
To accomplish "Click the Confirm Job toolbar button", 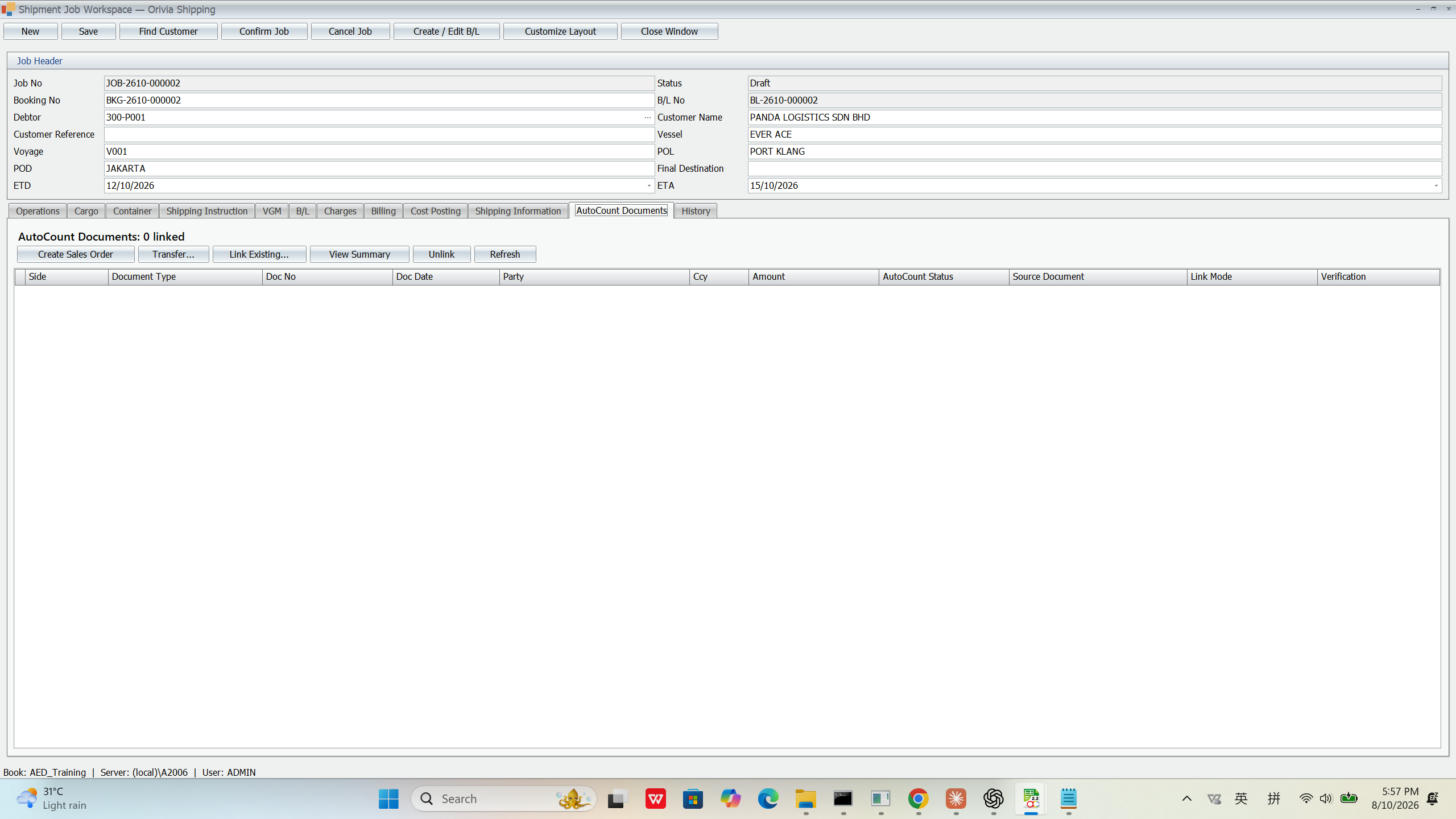I will (264, 31).
